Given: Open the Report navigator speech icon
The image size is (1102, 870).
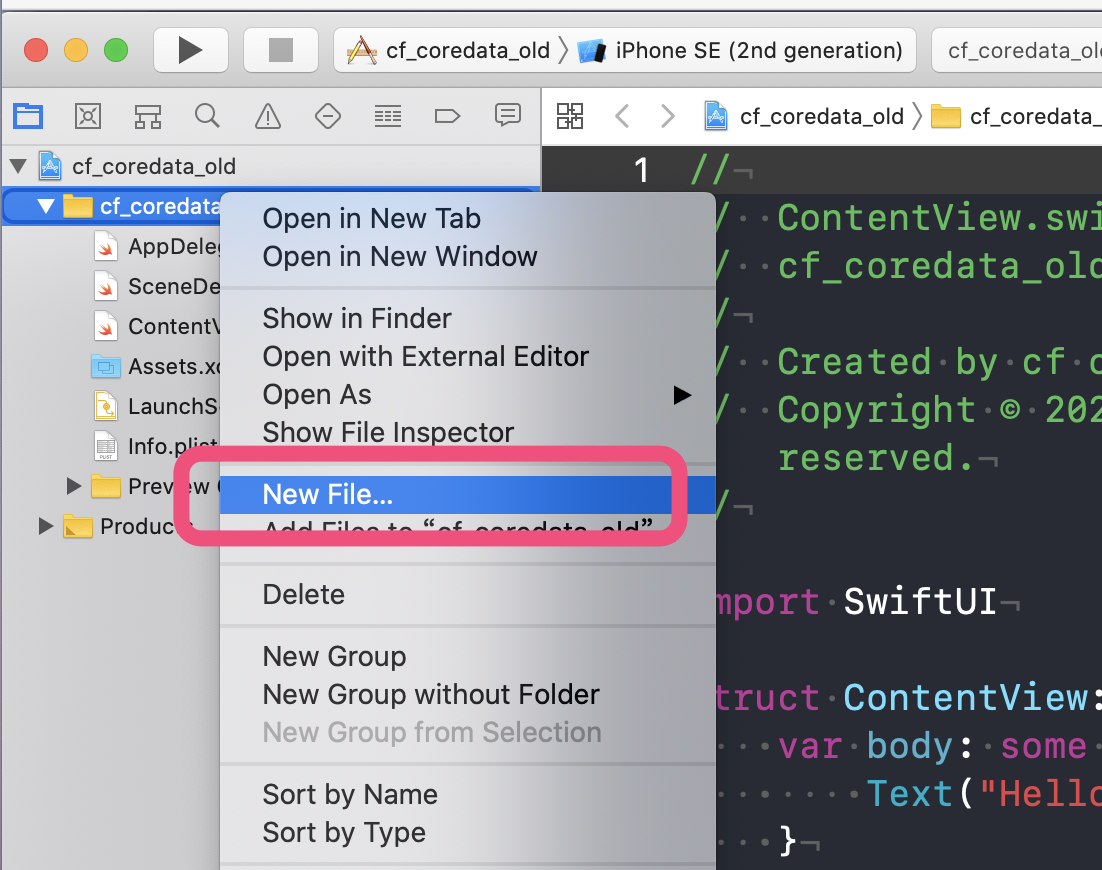Looking at the screenshot, I should point(507,115).
